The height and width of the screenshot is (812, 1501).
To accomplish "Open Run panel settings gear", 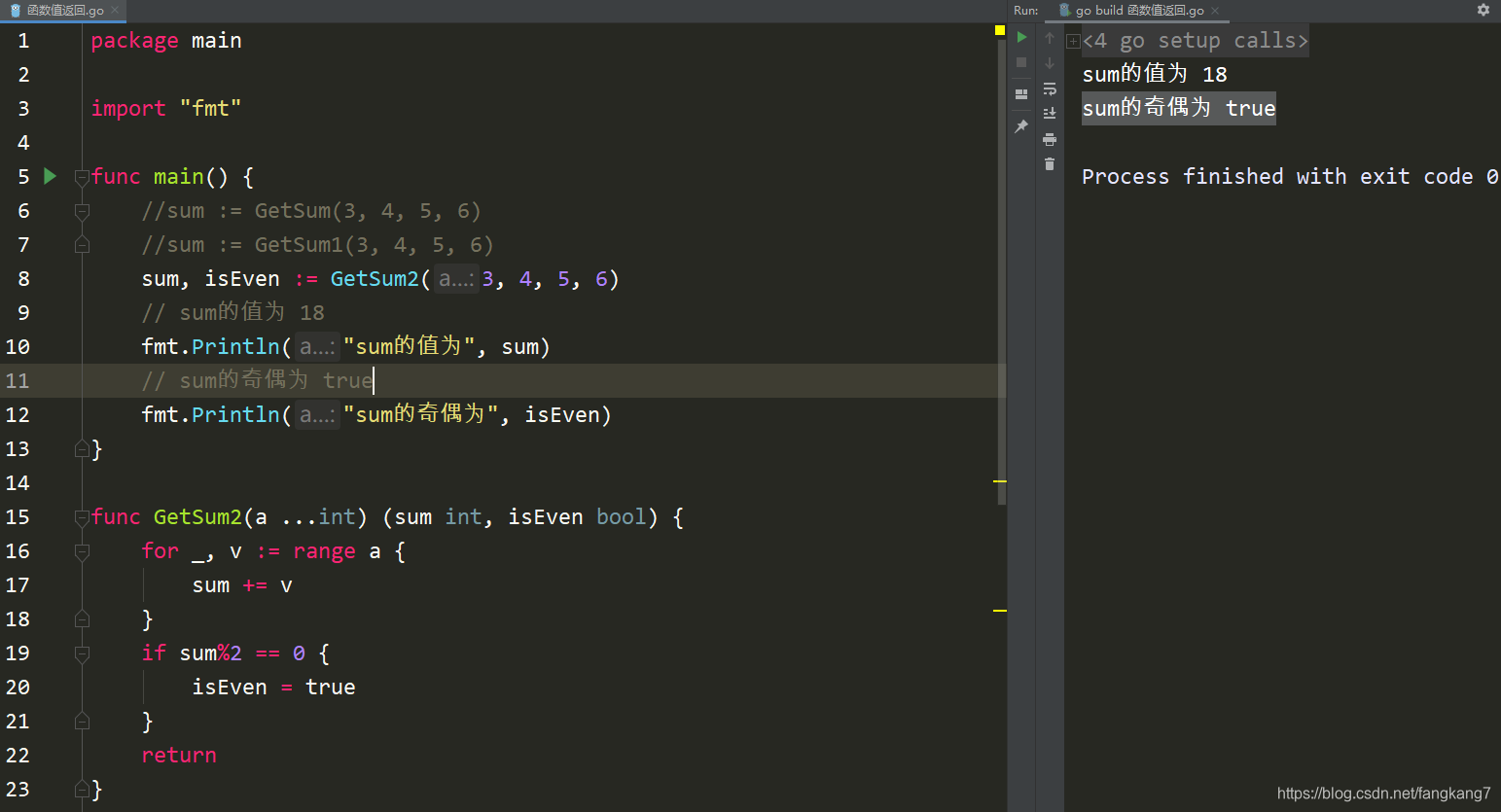I will point(1483,10).
